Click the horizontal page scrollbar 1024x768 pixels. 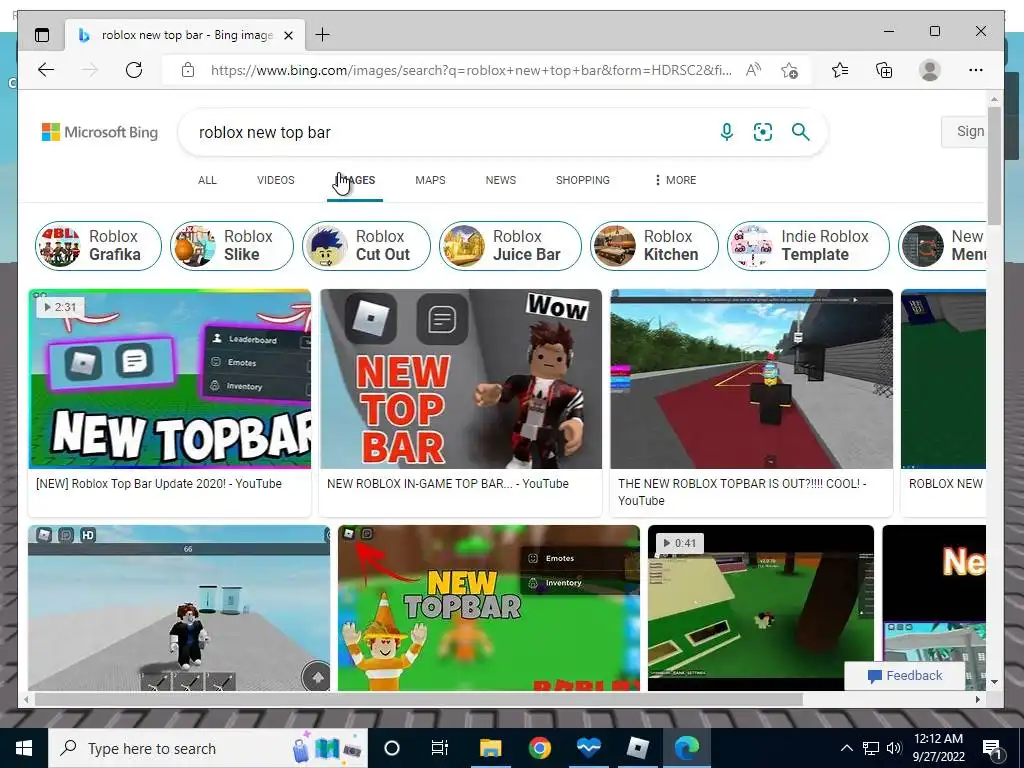[x=418, y=699]
